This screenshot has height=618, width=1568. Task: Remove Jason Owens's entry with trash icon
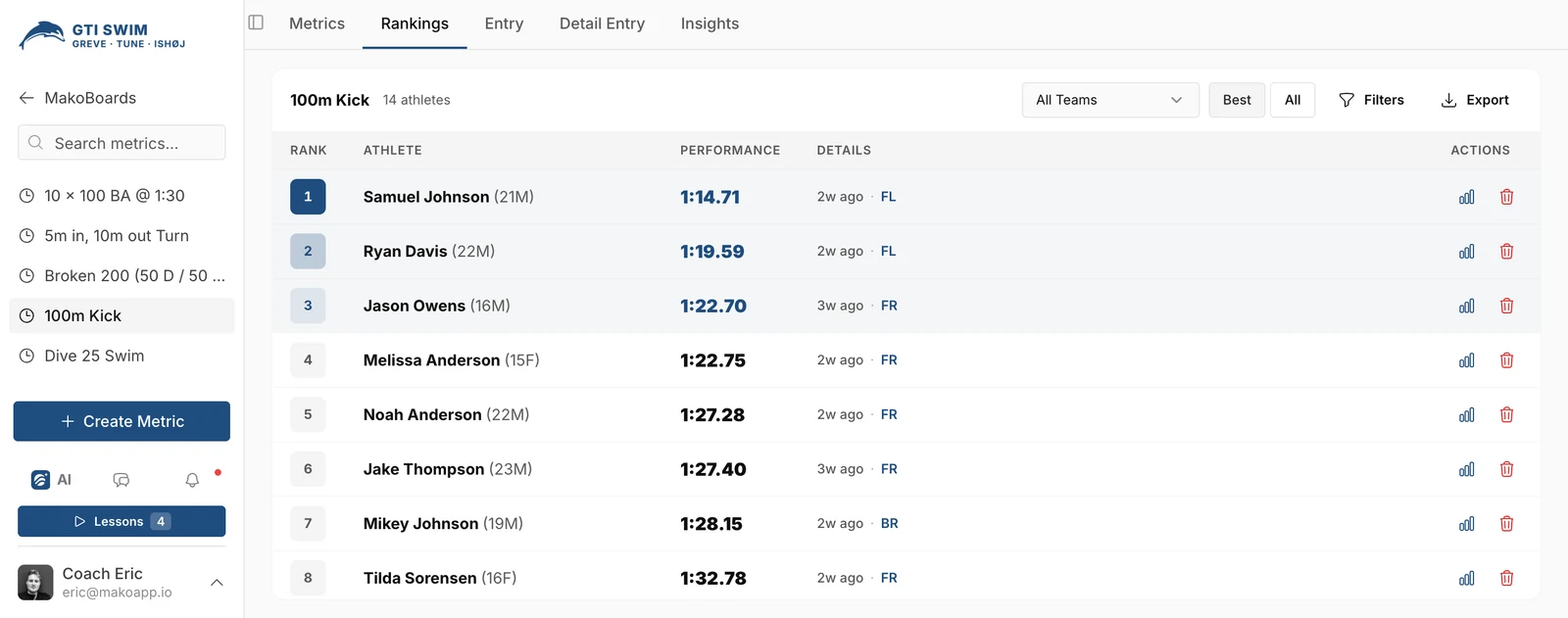(x=1506, y=306)
